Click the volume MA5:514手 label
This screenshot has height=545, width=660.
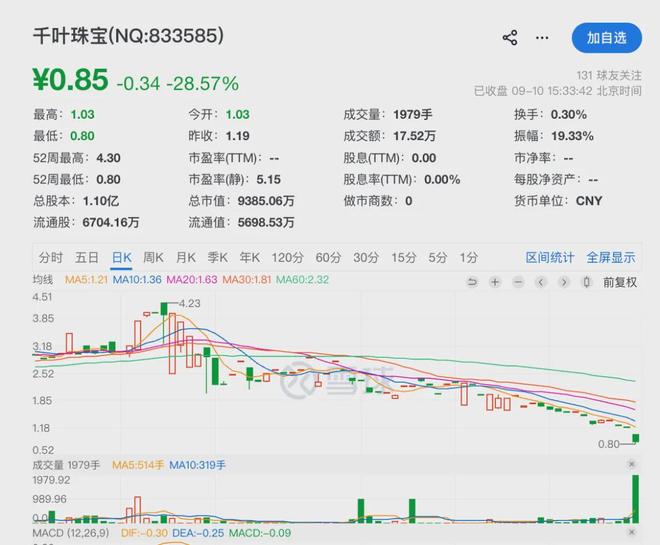click(138, 465)
